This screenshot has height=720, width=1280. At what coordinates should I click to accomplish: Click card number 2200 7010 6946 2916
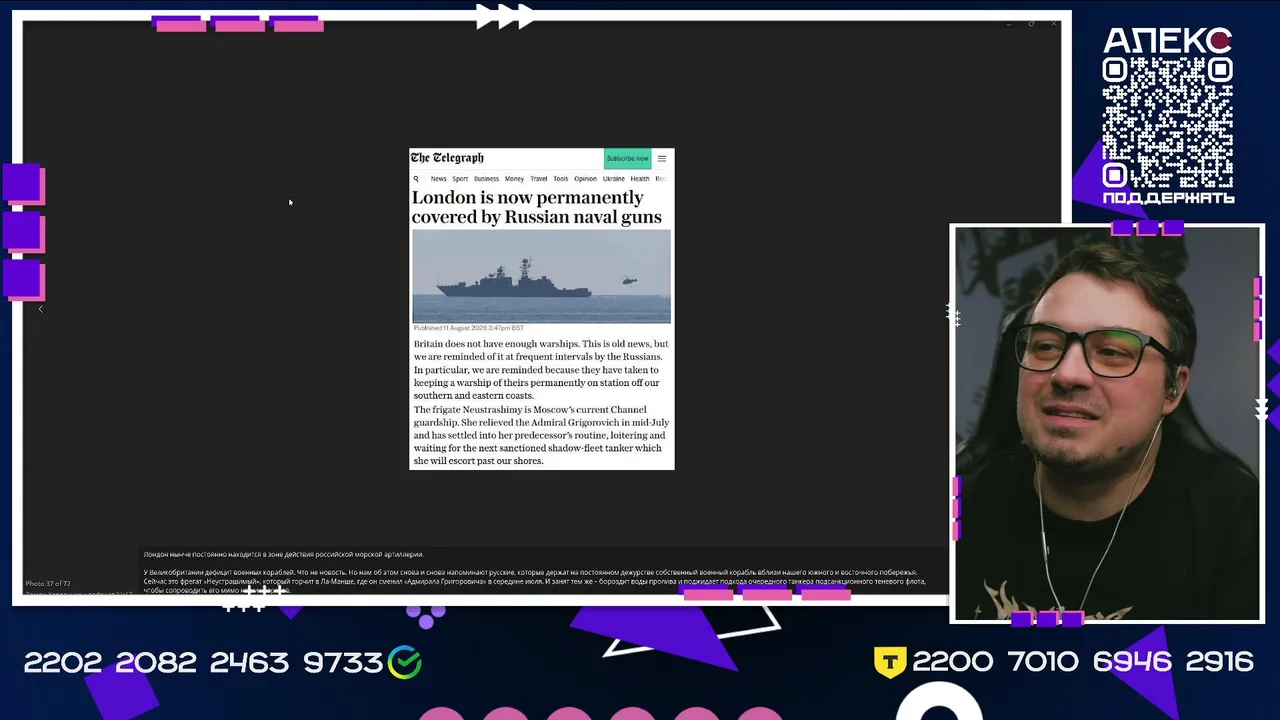(1083, 662)
